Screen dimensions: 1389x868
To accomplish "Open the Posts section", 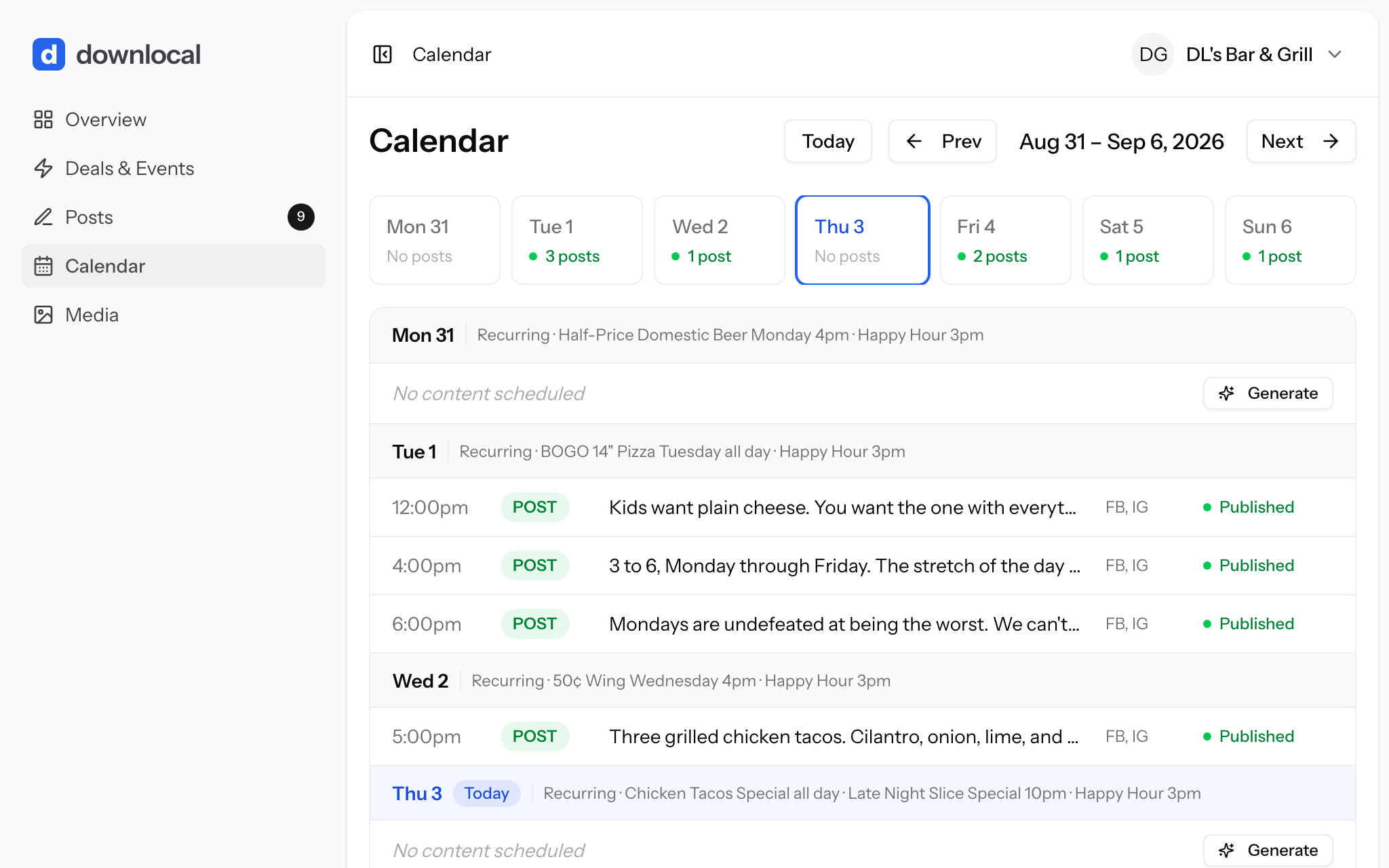I will [x=174, y=217].
